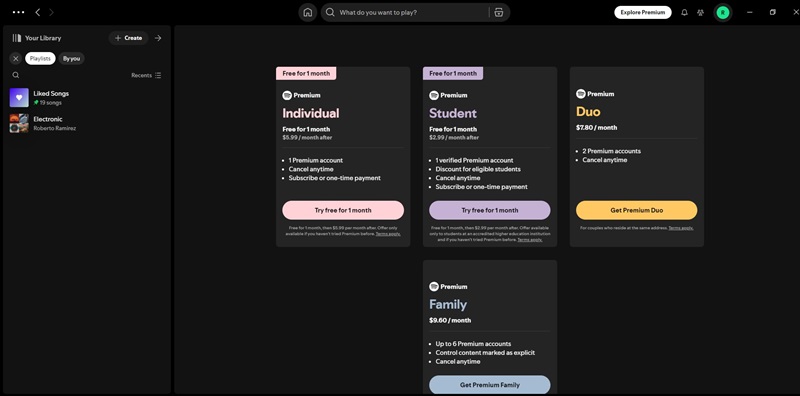Click '$2.99 / month after' text
This screenshot has height=396, width=800.
(x=454, y=137)
